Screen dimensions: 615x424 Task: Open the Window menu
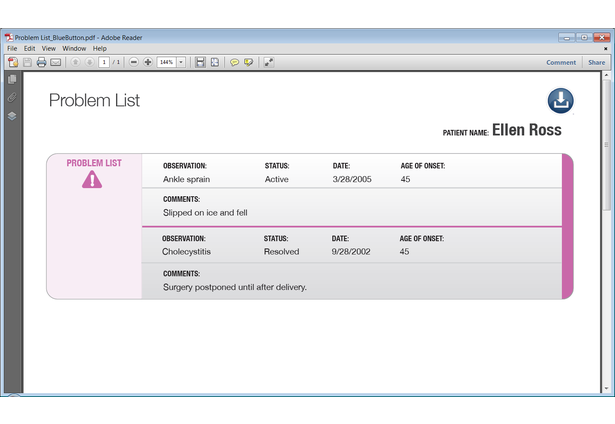[x=74, y=48]
